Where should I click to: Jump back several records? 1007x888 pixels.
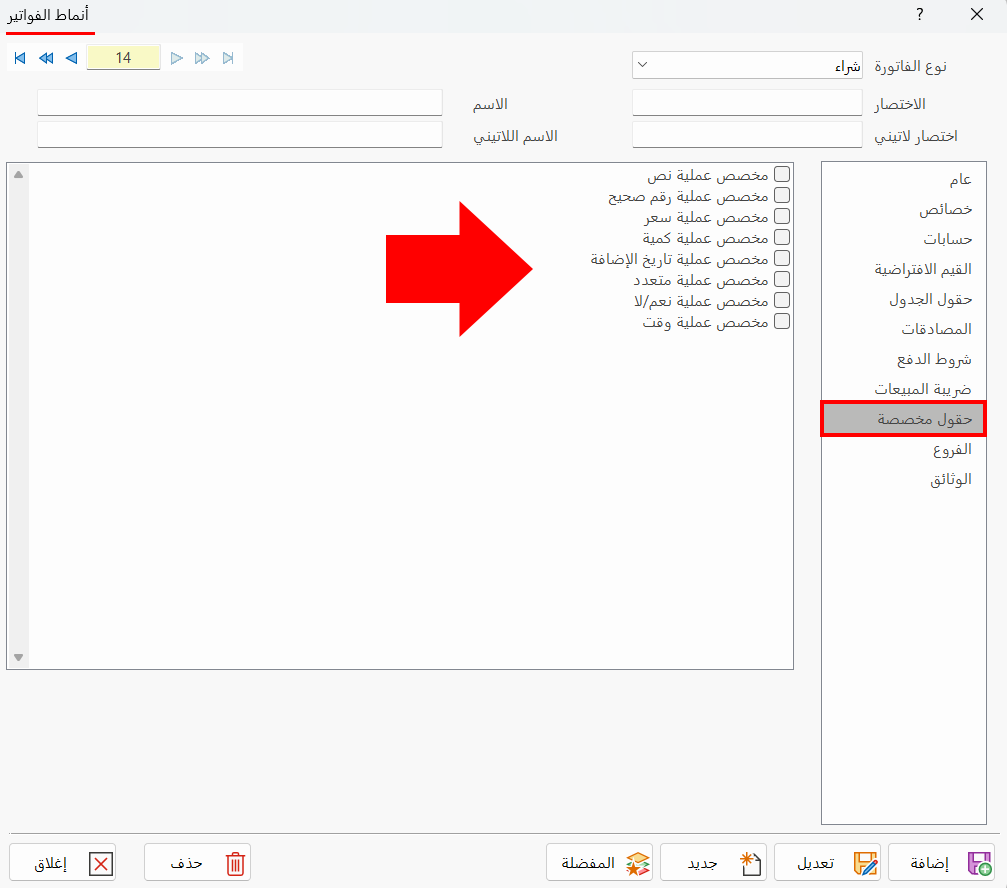click(x=46, y=58)
